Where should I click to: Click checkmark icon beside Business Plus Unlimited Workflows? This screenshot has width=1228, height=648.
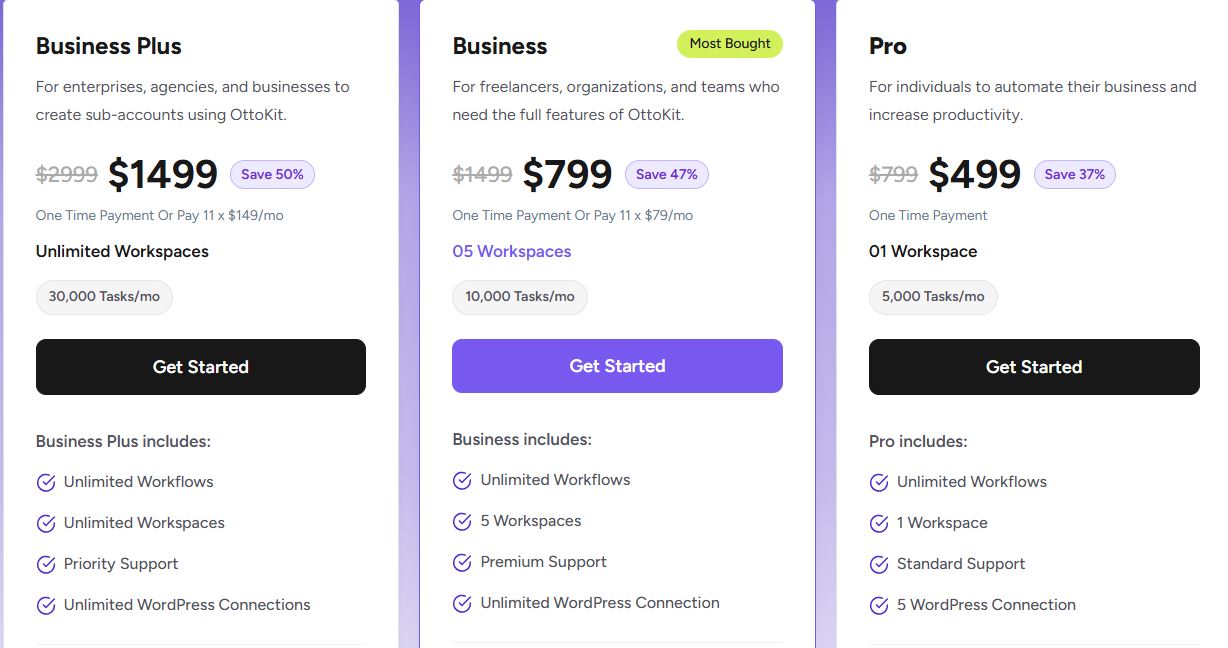pyautogui.click(x=46, y=483)
